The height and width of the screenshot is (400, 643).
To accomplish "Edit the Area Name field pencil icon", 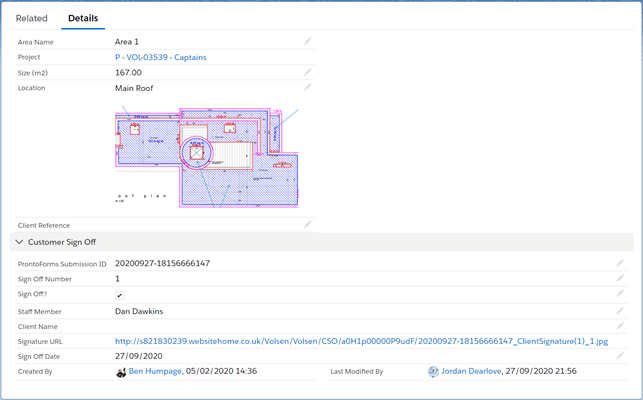I will (x=308, y=41).
